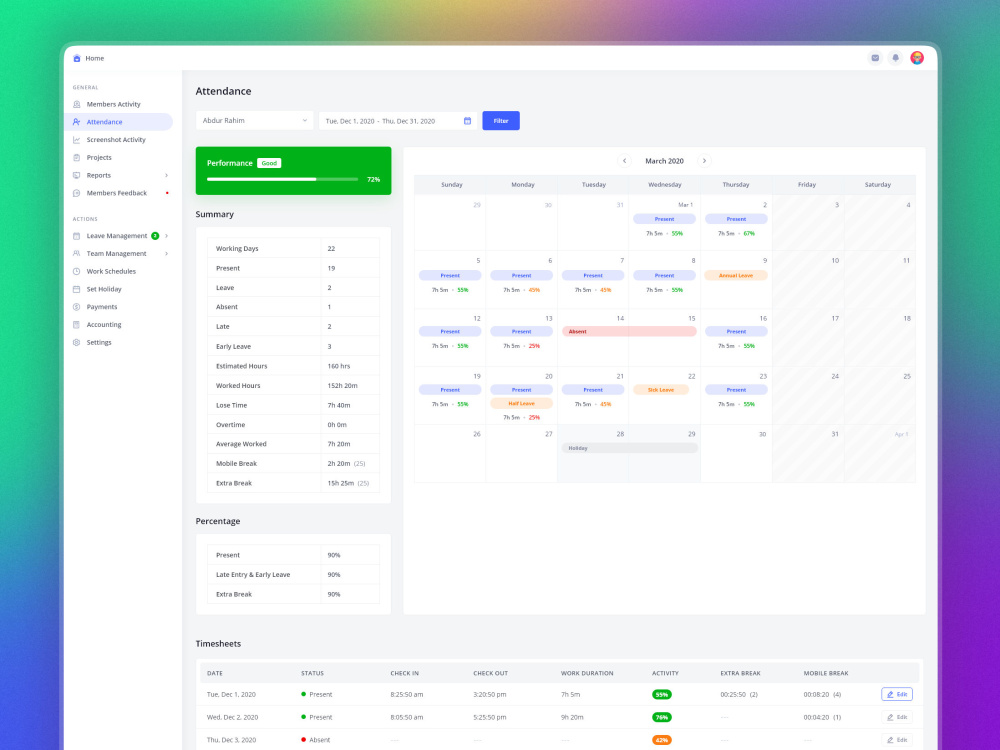The image size is (1000, 750).
Task: Click the Settings gear icon
Action: click(x=77, y=342)
